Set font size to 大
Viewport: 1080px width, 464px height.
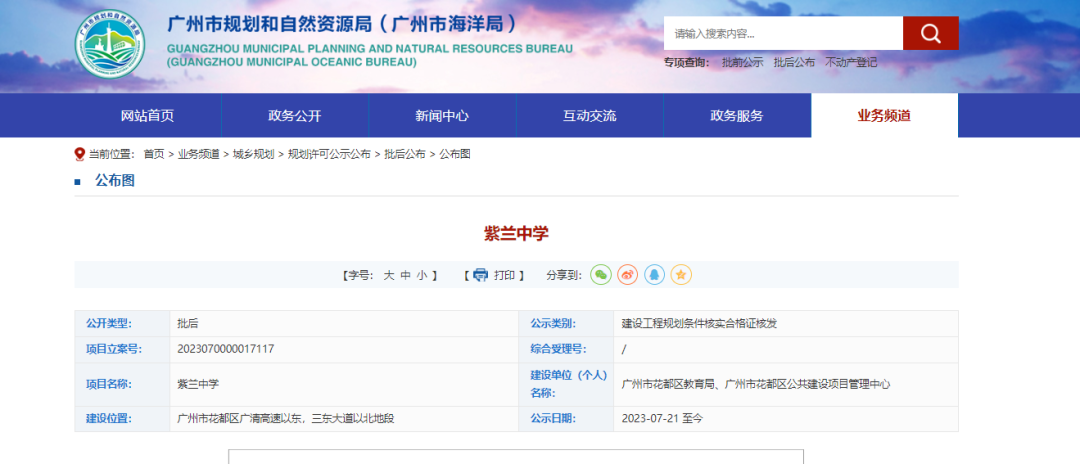click(388, 275)
